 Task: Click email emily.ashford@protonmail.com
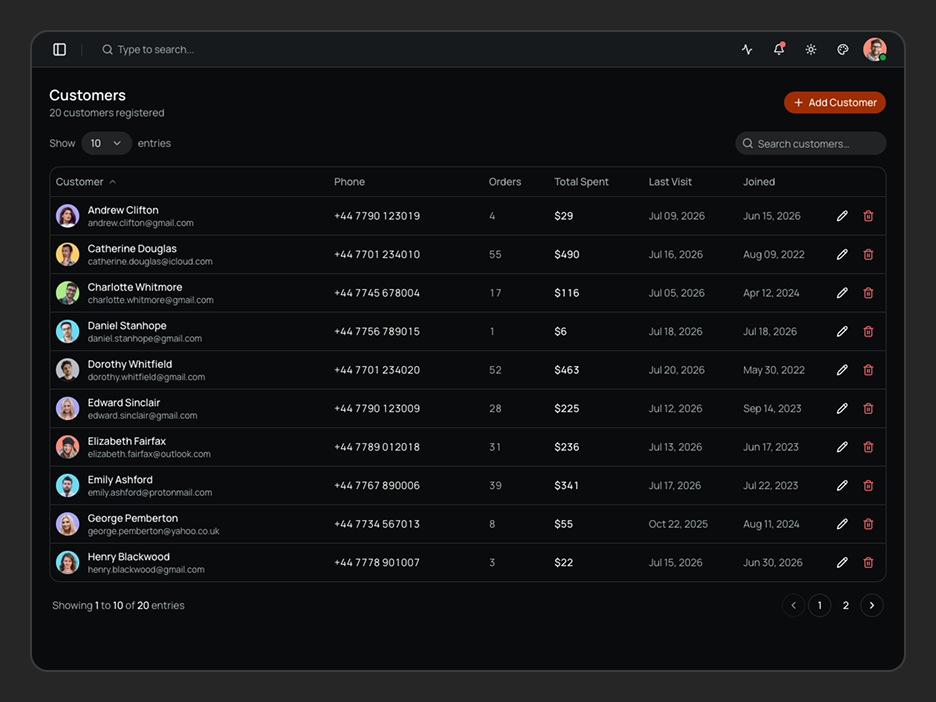(150, 492)
